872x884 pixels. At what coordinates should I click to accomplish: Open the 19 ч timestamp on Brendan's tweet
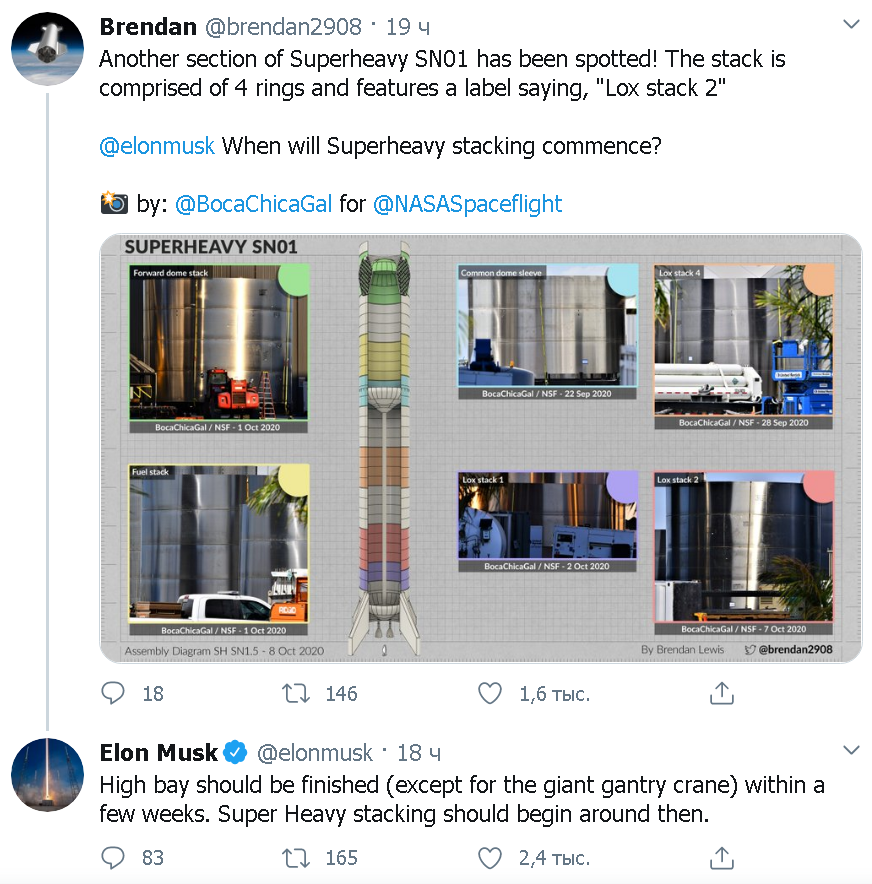click(x=405, y=28)
